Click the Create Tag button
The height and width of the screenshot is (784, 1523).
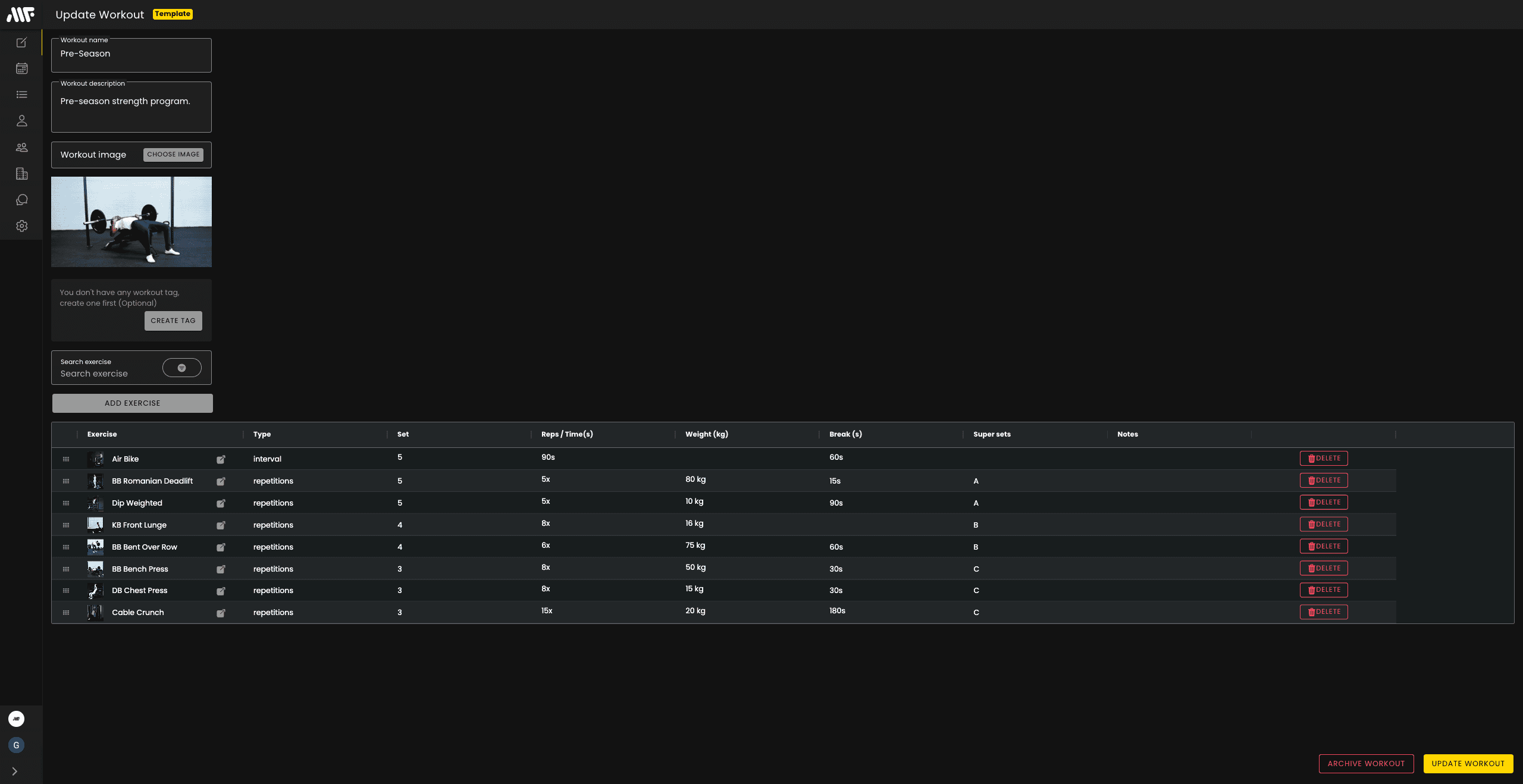tap(173, 321)
